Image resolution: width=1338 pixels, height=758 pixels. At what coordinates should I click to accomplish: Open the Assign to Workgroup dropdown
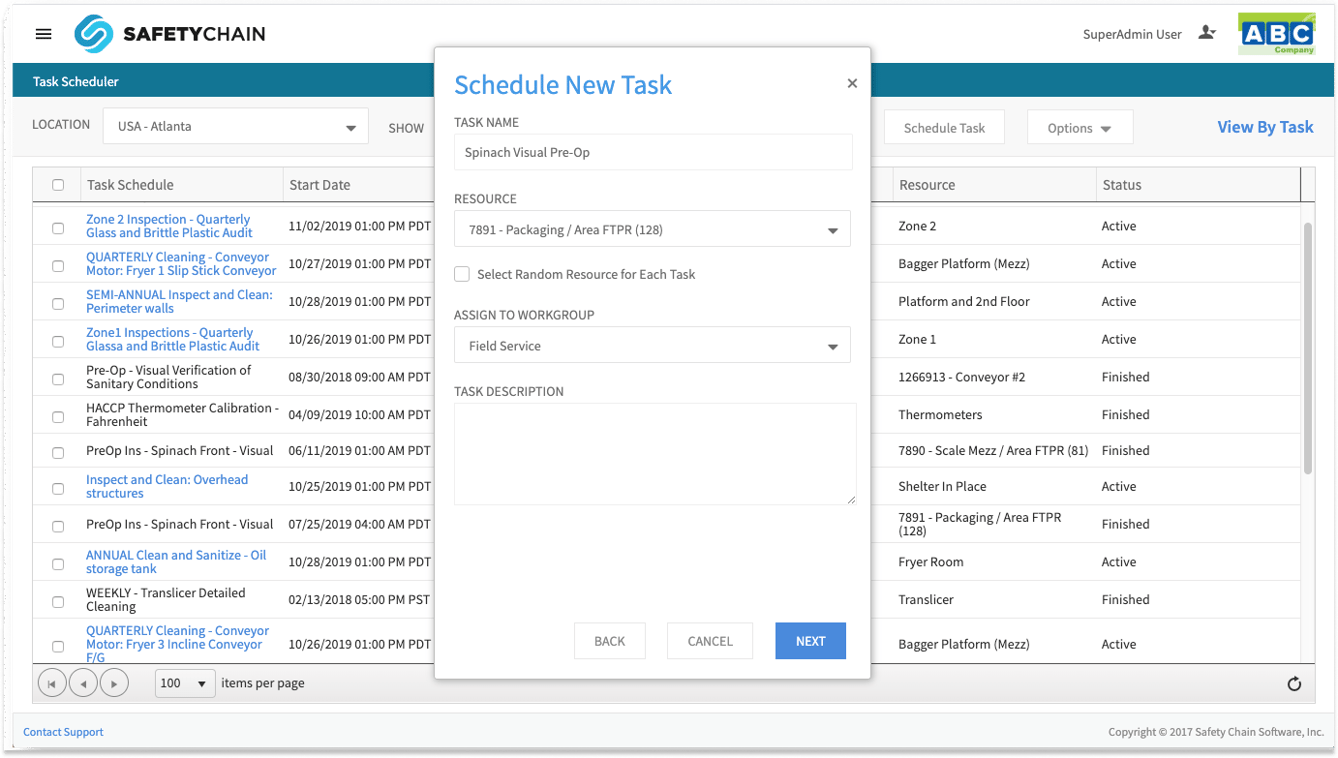(x=652, y=345)
